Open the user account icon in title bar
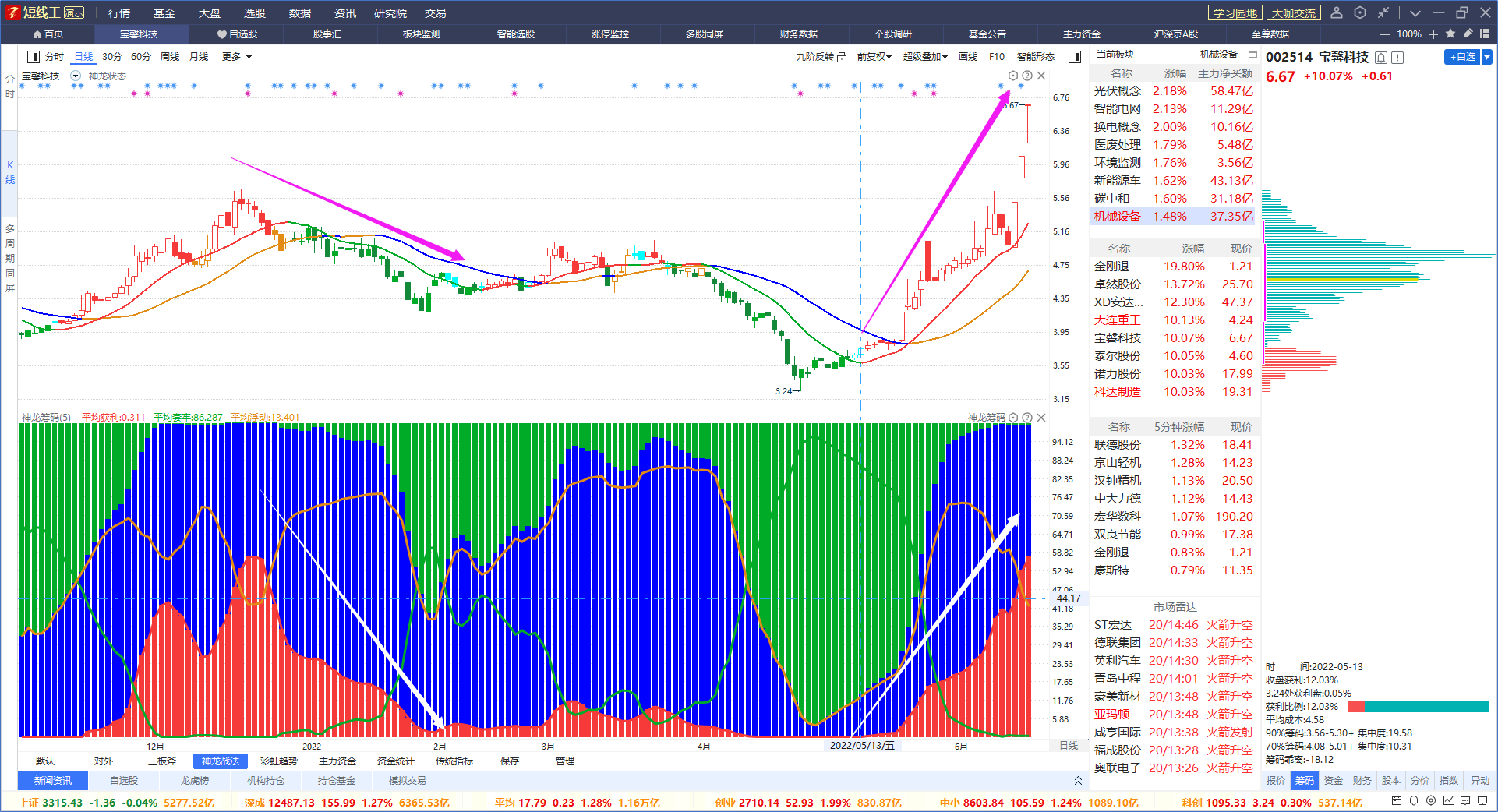1498x812 pixels. tap(1337, 12)
